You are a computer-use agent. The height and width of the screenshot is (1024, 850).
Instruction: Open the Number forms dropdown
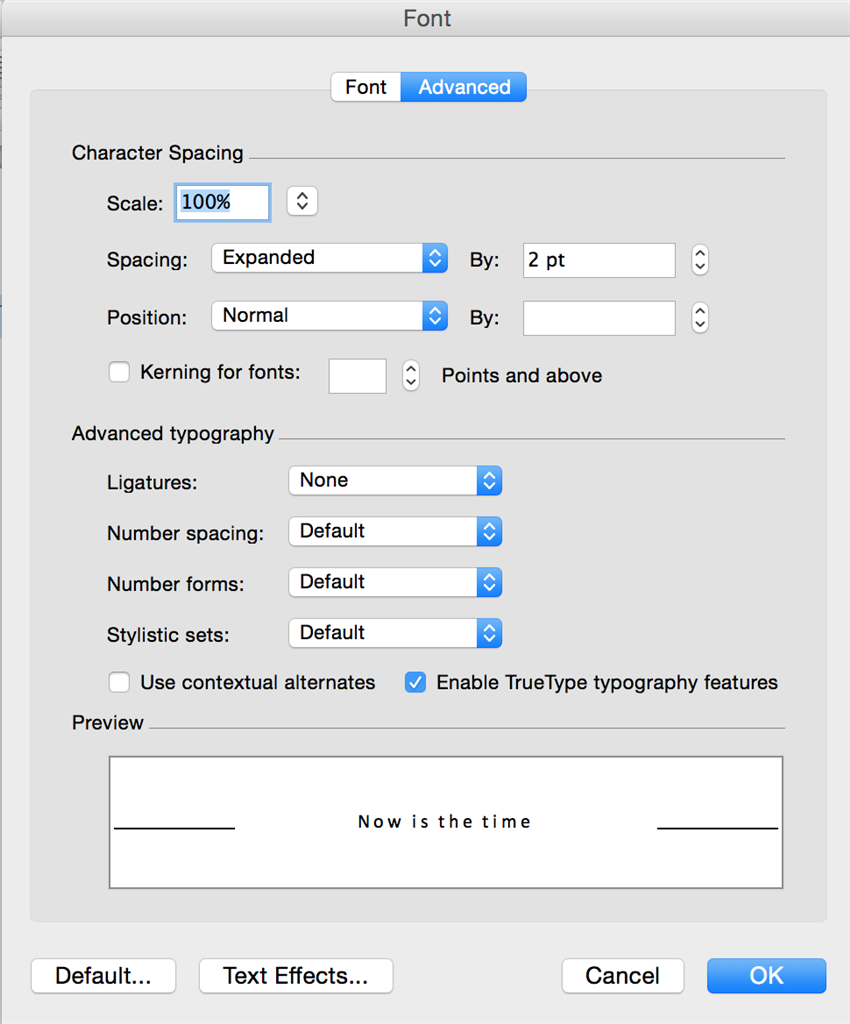click(x=394, y=582)
